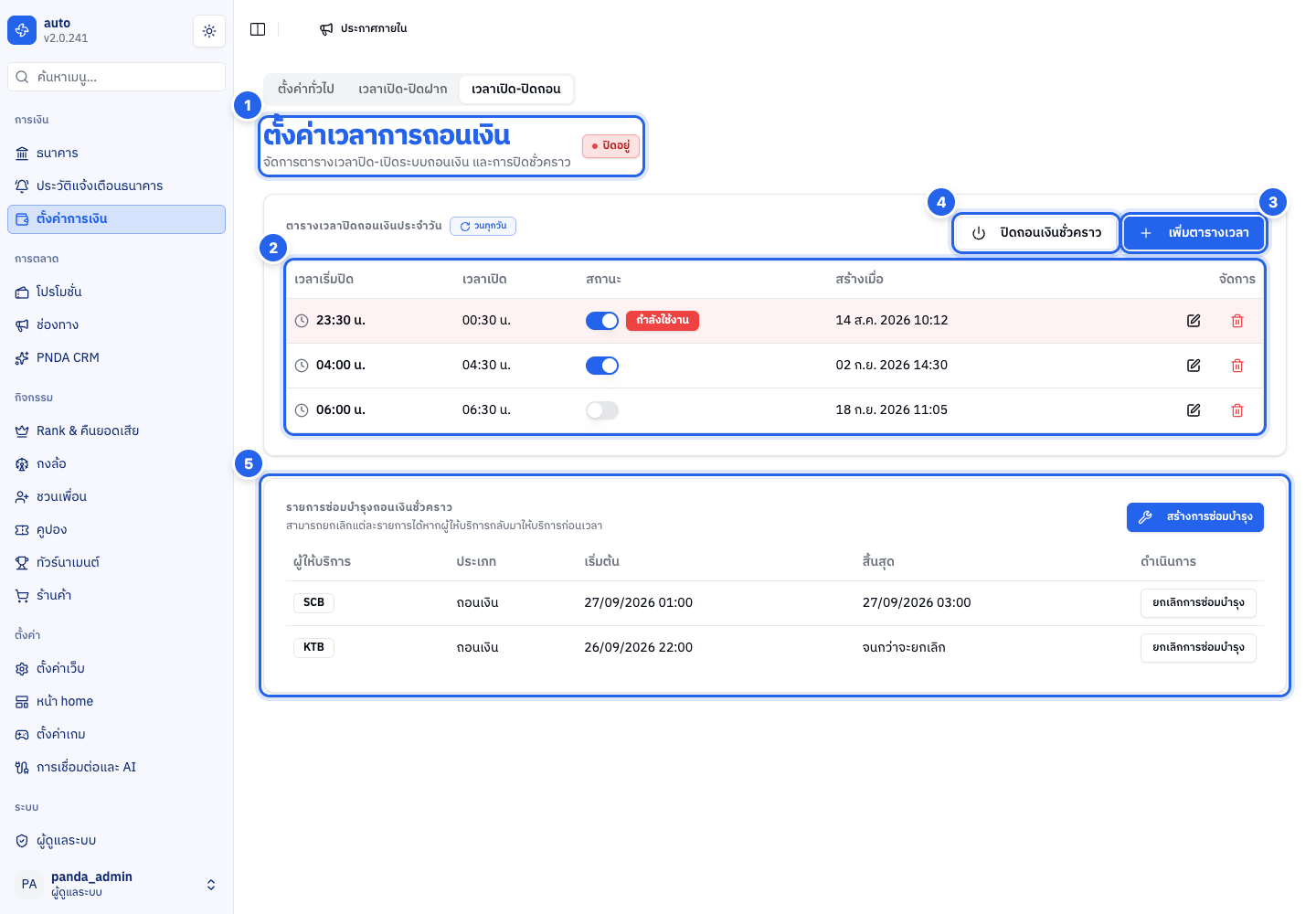The width and height of the screenshot is (1316, 914).
Task: Delete the 06:00 น. schedule row
Action: pos(1237,410)
